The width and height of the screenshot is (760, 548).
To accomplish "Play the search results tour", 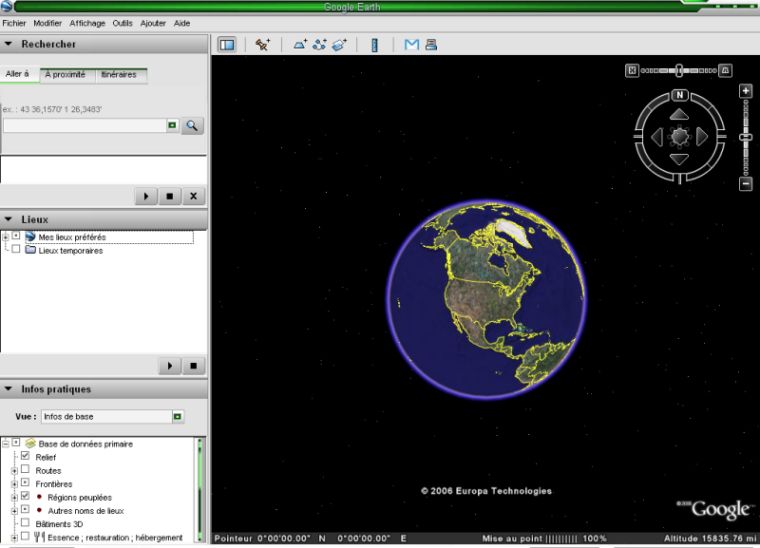I will tap(146, 196).
